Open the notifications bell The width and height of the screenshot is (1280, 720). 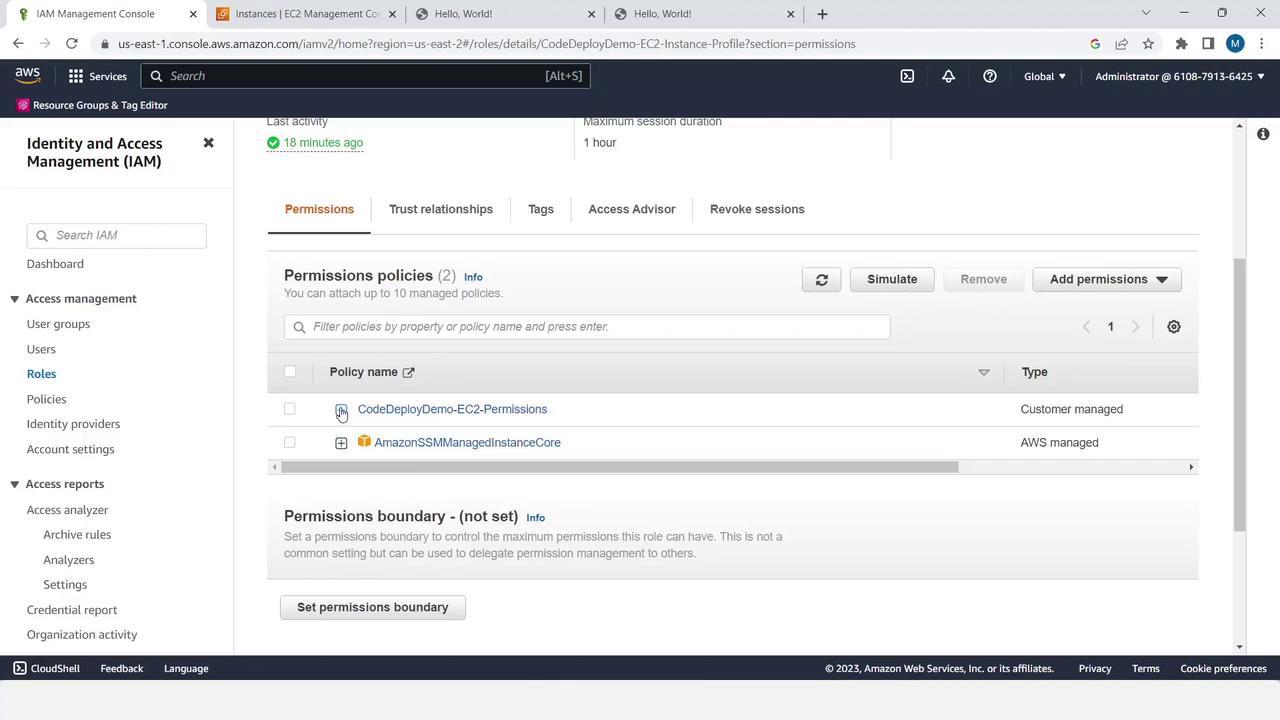[948, 76]
